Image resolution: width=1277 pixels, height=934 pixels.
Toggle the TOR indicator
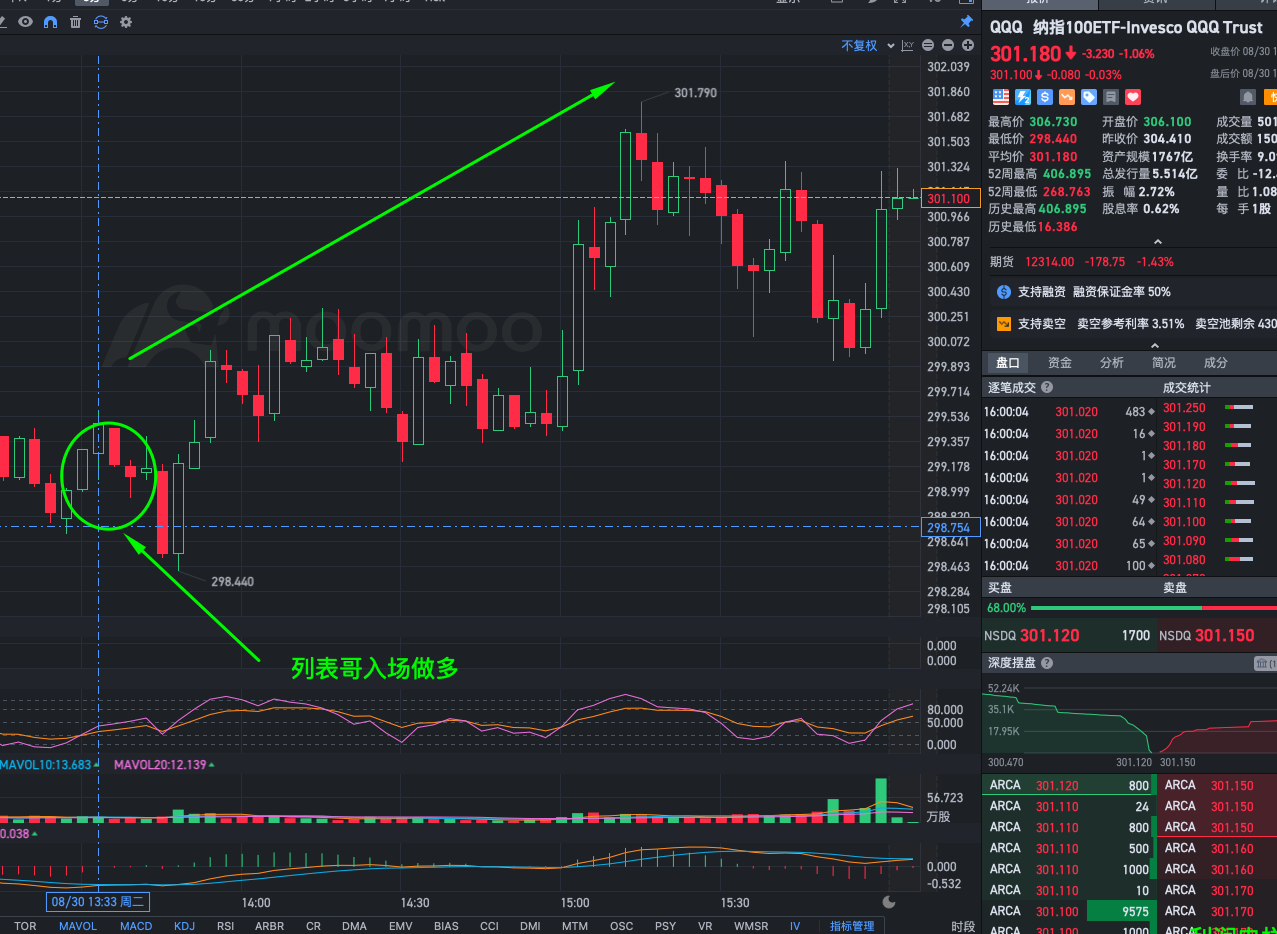[x=25, y=926]
